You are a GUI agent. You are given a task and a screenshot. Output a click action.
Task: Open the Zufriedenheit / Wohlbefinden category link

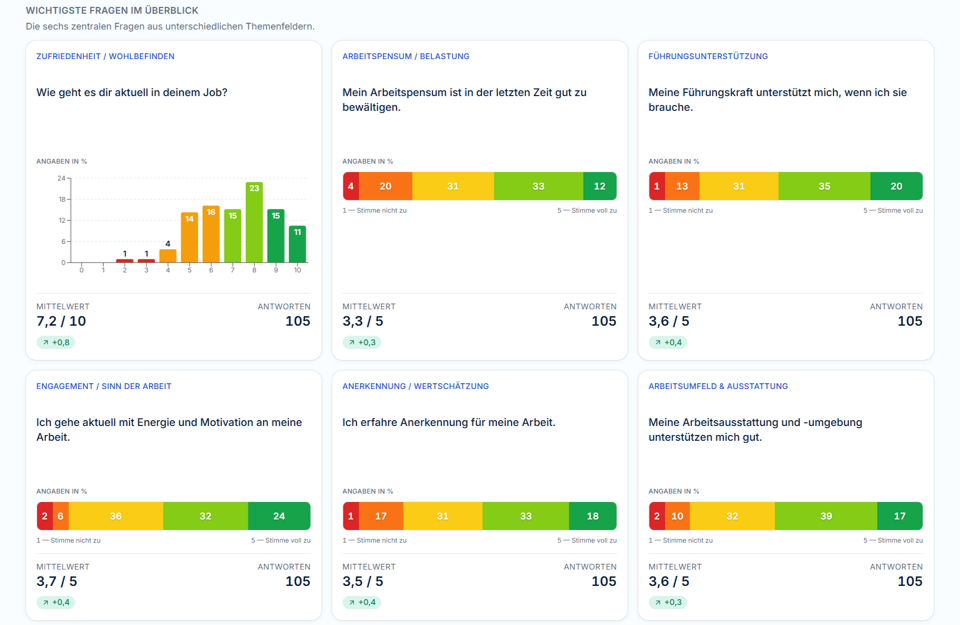105,56
